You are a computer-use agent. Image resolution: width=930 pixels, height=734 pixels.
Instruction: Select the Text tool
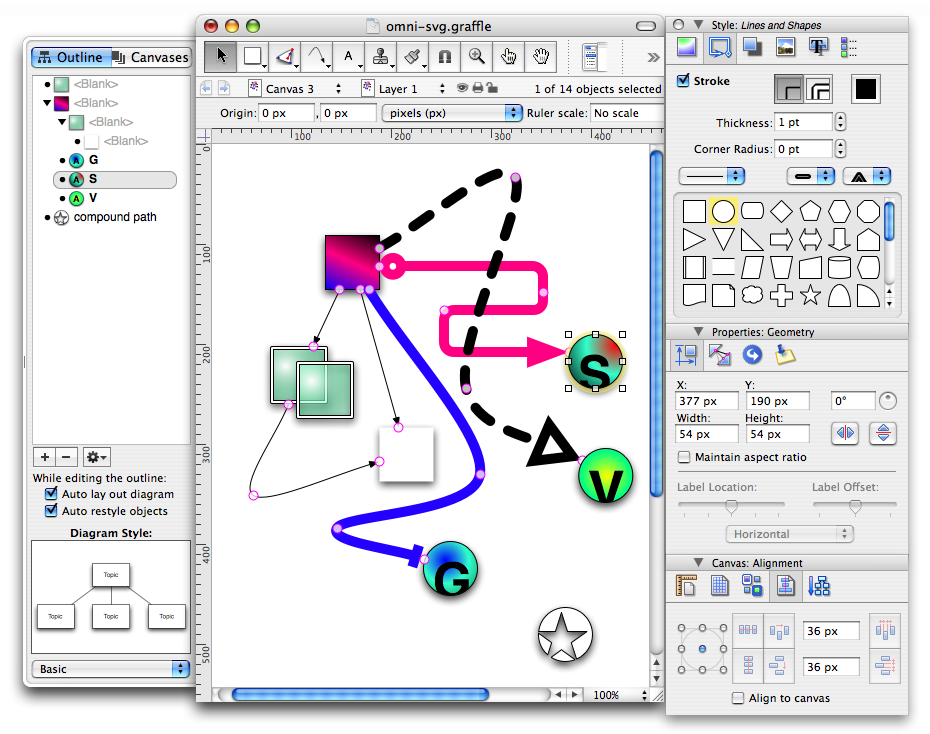pyautogui.click(x=349, y=56)
